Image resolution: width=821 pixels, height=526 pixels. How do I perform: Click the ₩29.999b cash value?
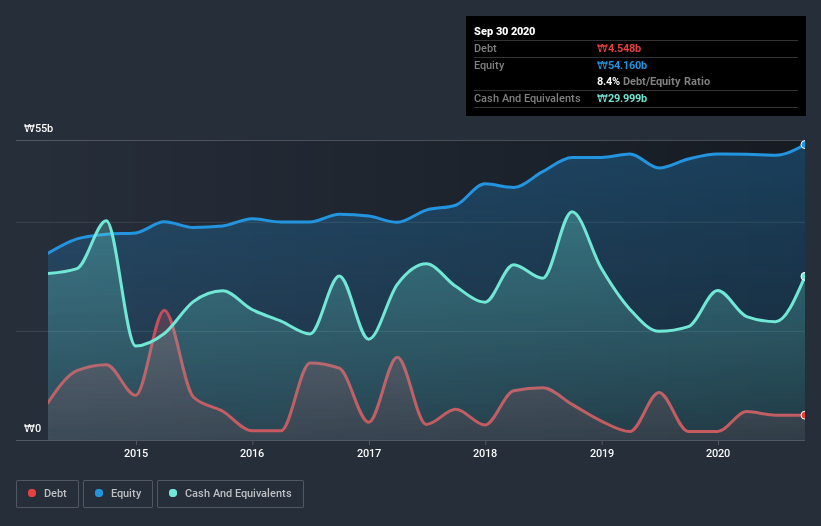coord(622,98)
